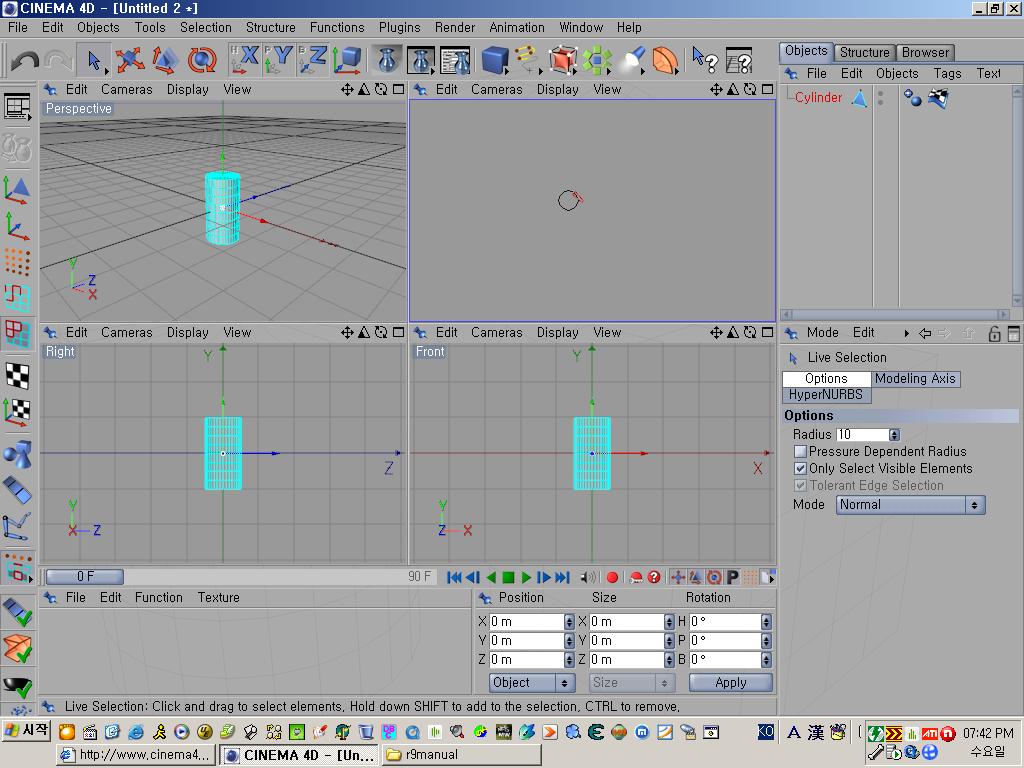Toggle attribute manager lock icon
The image size is (1024, 768).
[x=994, y=333]
